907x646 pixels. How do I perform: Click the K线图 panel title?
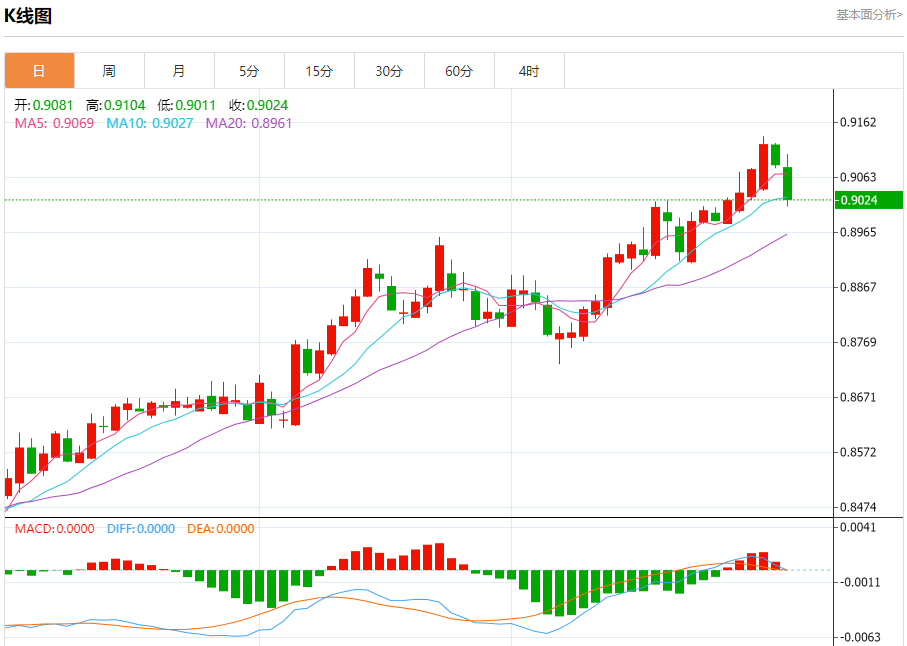tap(28, 16)
